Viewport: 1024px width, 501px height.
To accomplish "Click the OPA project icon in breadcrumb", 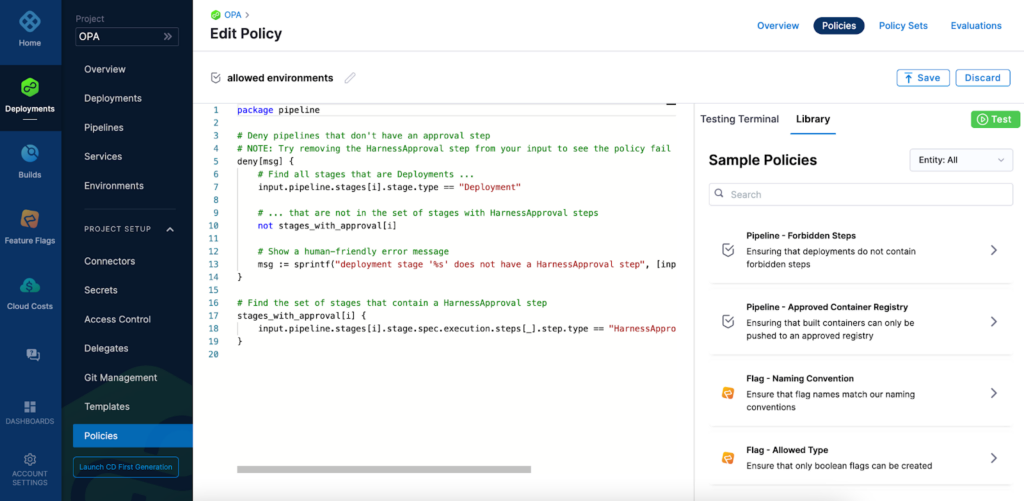I will [x=216, y=14].
